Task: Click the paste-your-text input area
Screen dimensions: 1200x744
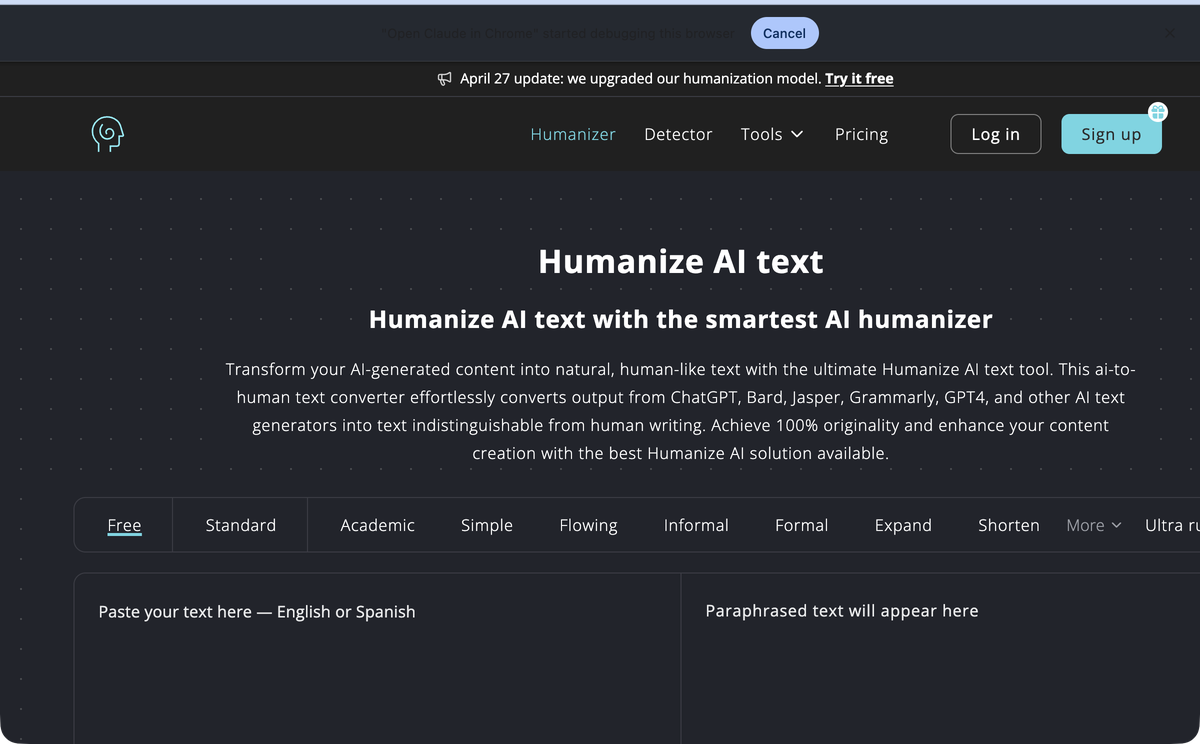Action: (x=378, y=660)
